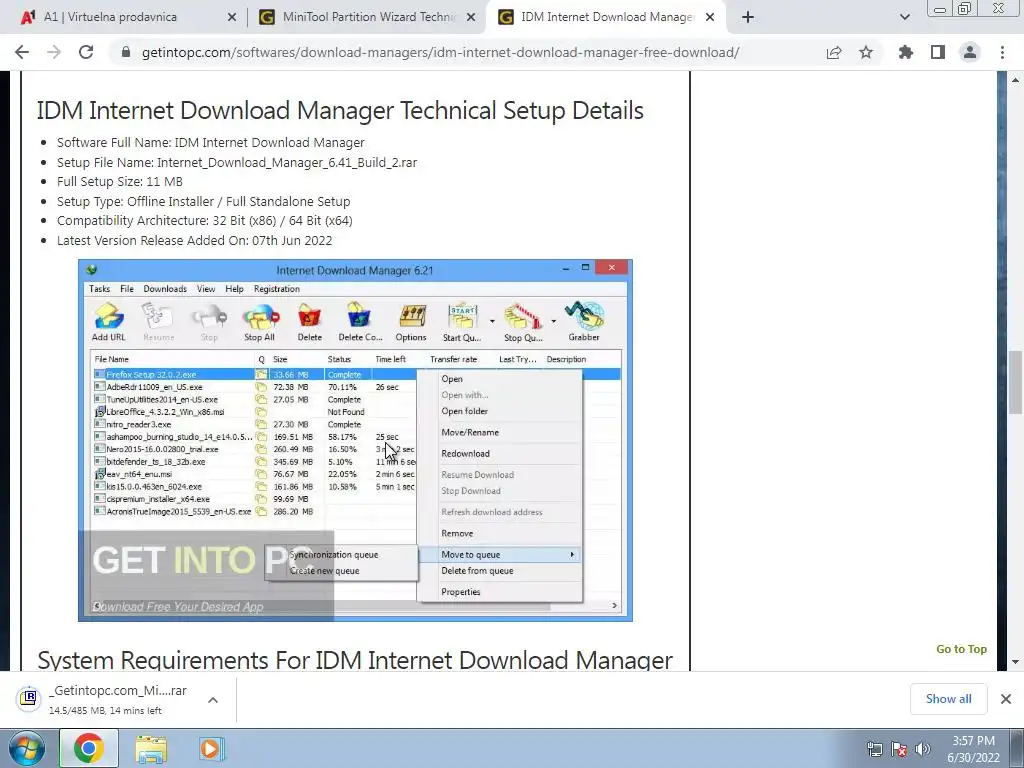Open the volume speaker tray icon

tap(922, 749)
